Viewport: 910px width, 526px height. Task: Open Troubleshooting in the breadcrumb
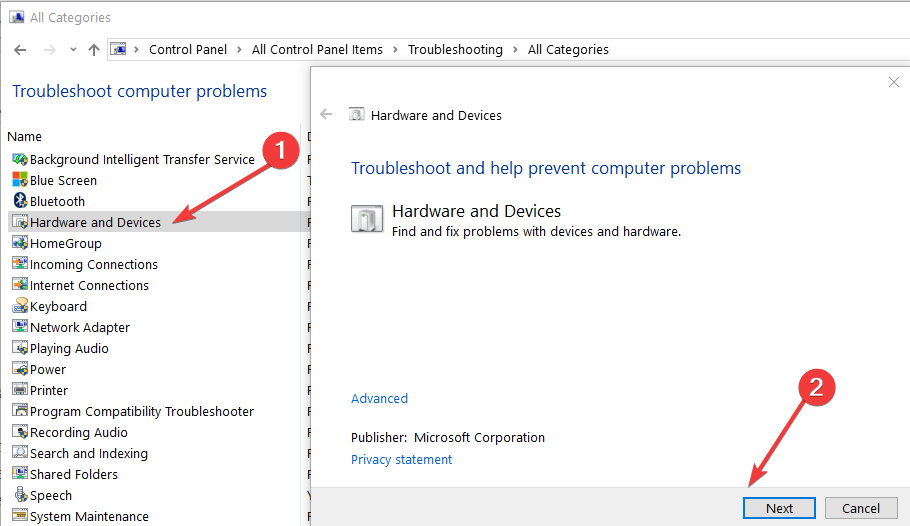tap(455, 50)
